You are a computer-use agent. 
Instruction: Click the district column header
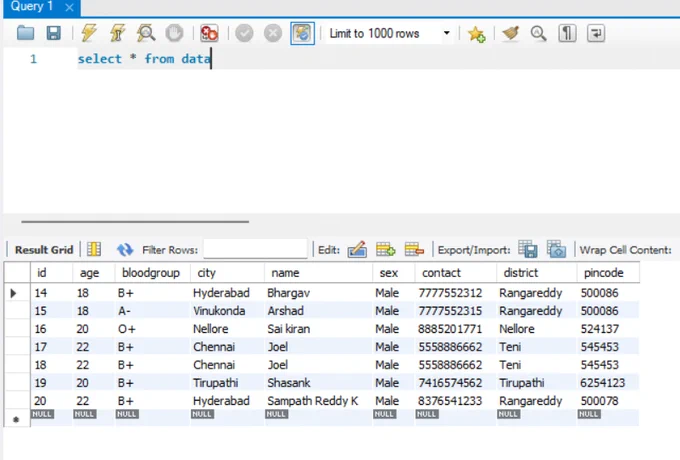click(536, 273)
